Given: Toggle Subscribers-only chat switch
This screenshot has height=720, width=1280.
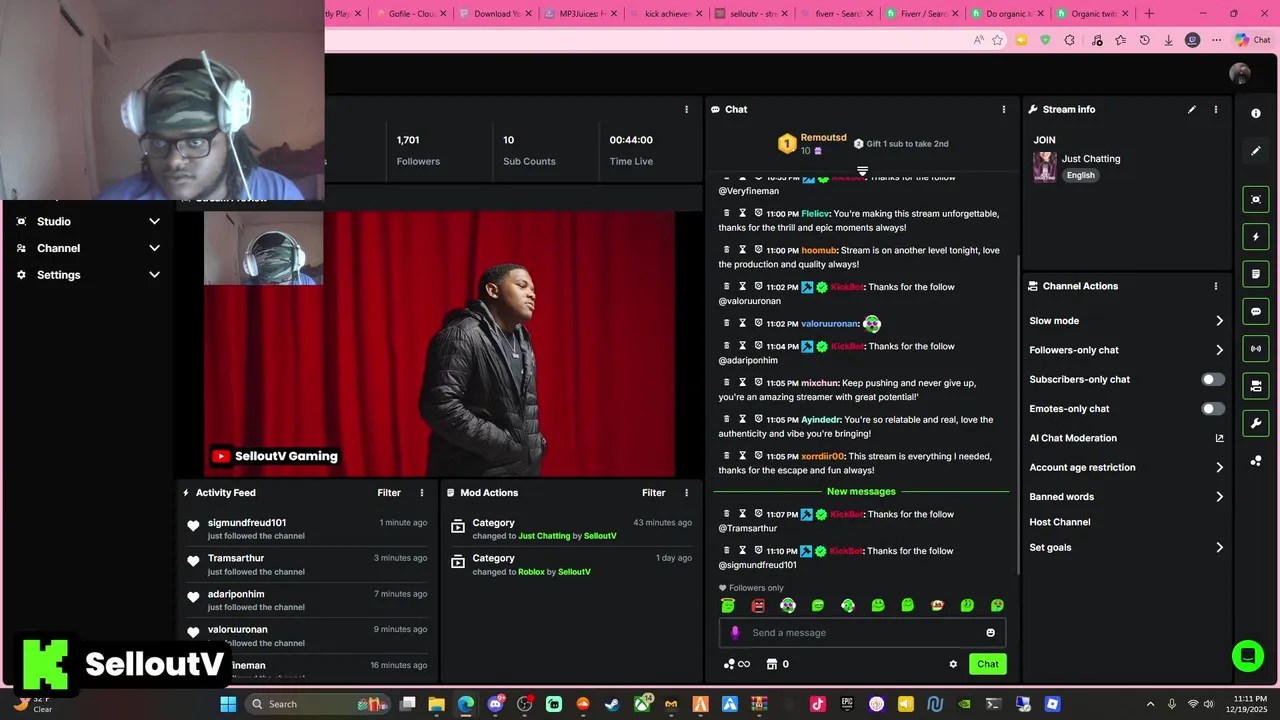Looking at the screenshot, I should (x=1212, y=379).
